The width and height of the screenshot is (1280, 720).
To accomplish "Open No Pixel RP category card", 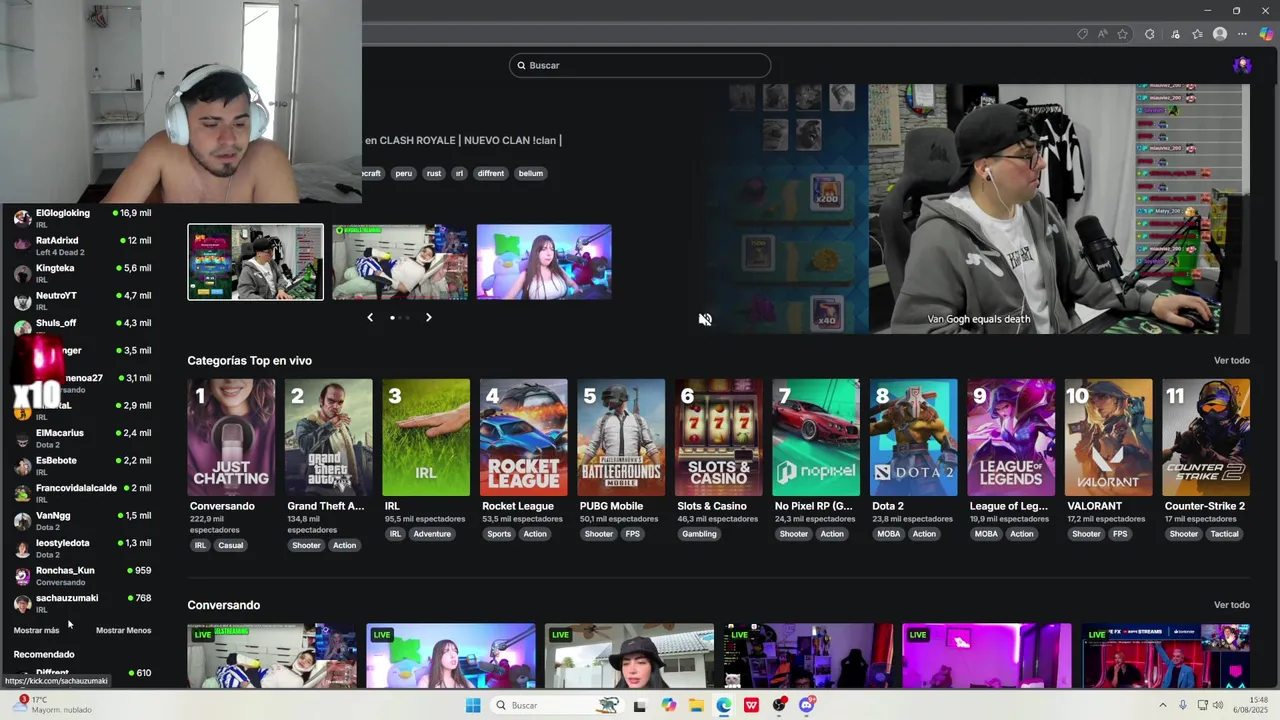I will tap(816, 437).
